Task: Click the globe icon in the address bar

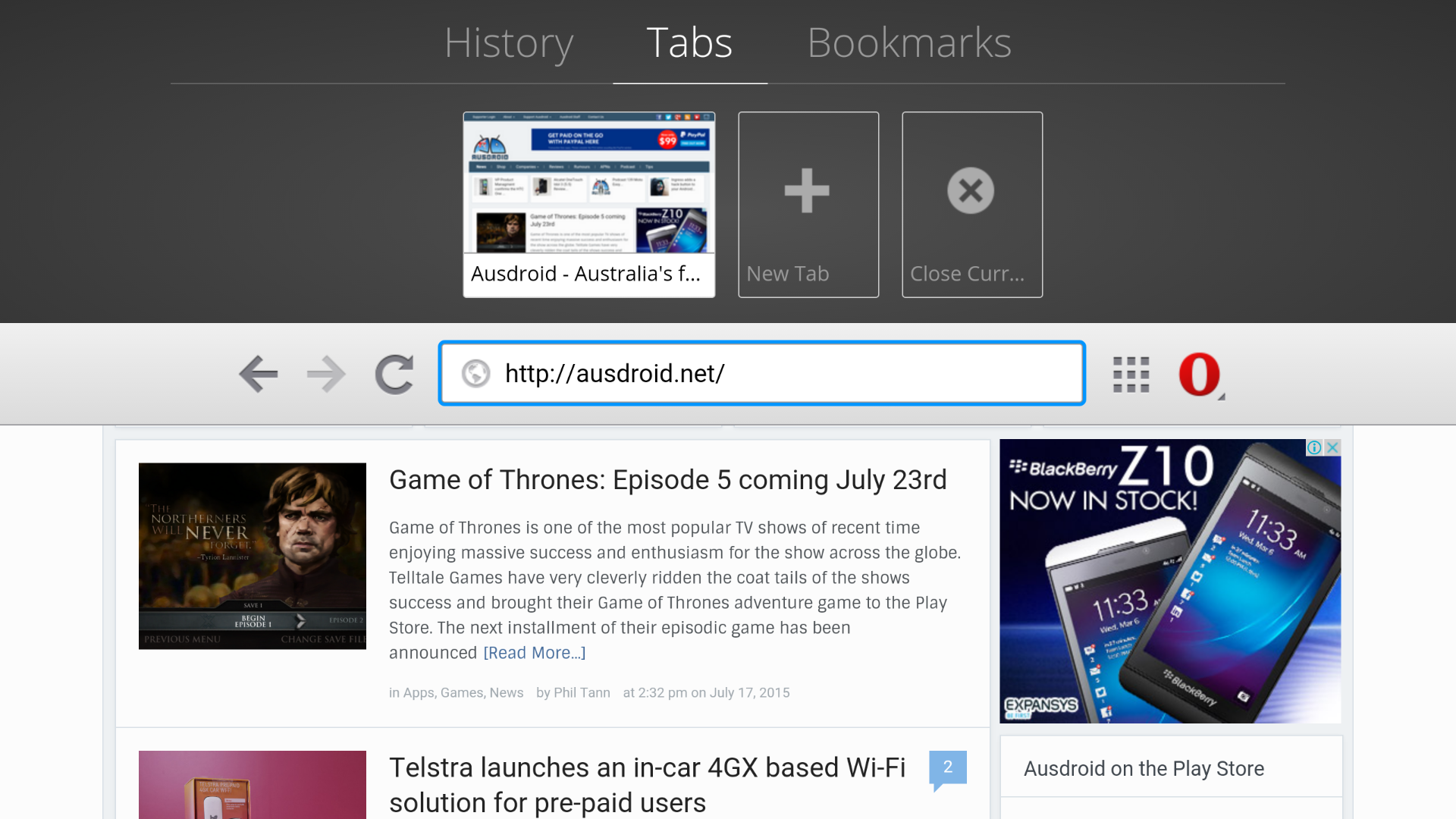Action: pyautogui.click(x=476, y=373)
